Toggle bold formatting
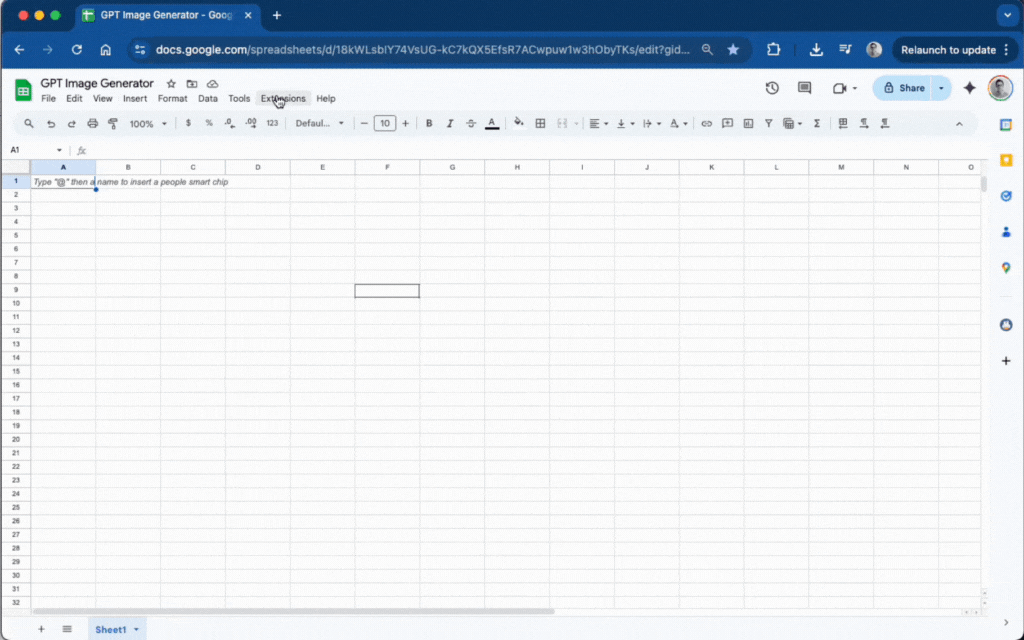 pos(429,124)
